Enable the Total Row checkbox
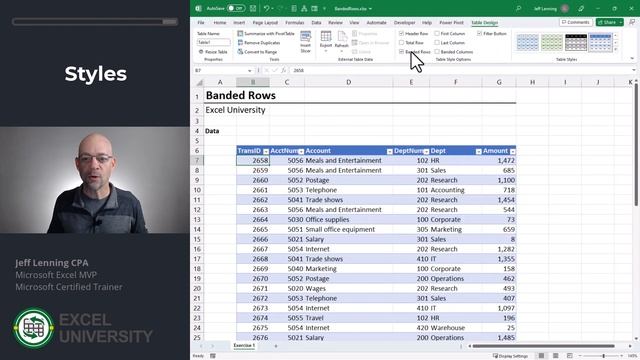The image size is (640, 360). 402,42
